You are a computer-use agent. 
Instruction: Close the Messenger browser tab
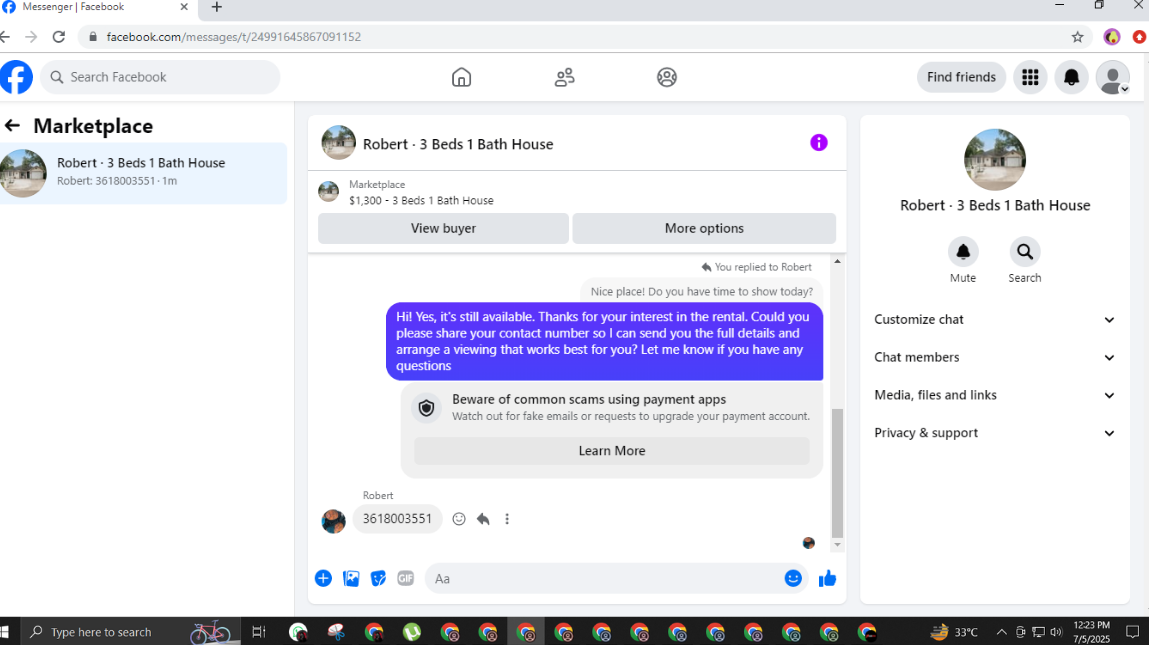click(x=184, y=7)
